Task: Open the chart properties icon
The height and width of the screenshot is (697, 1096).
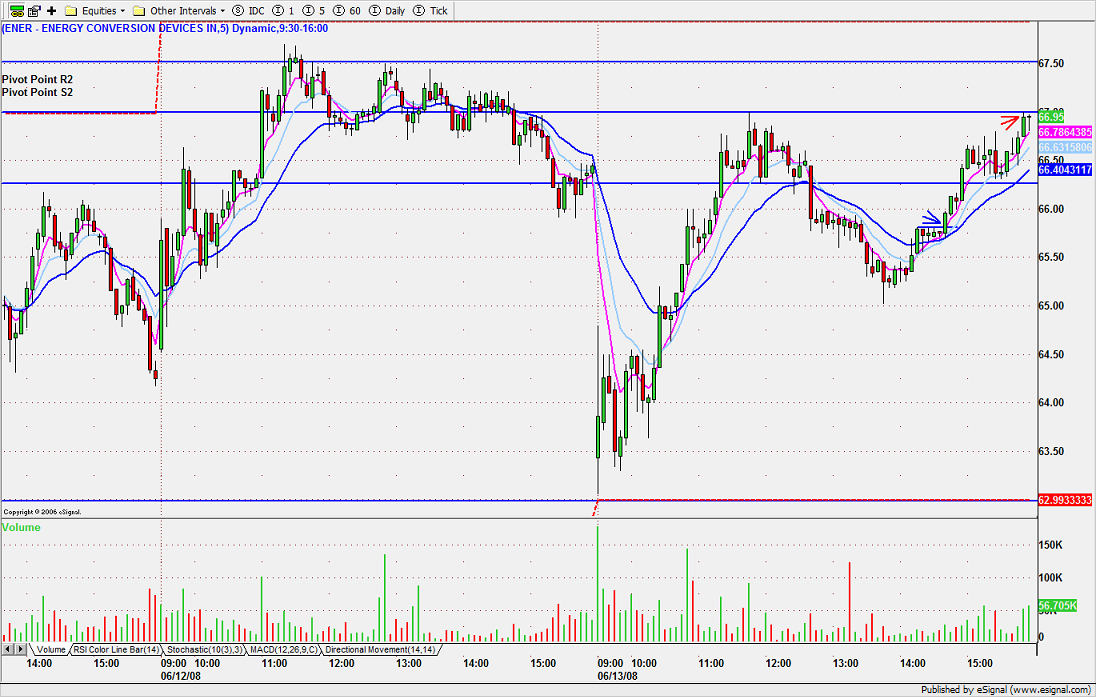Action: click(34, 10)
